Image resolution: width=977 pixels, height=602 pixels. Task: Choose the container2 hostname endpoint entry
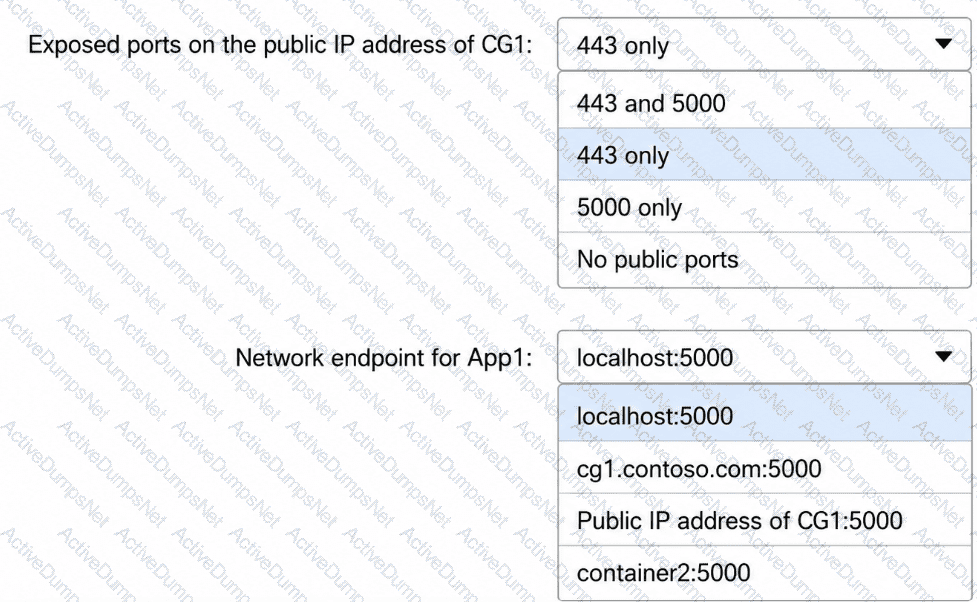coord(765,573)
